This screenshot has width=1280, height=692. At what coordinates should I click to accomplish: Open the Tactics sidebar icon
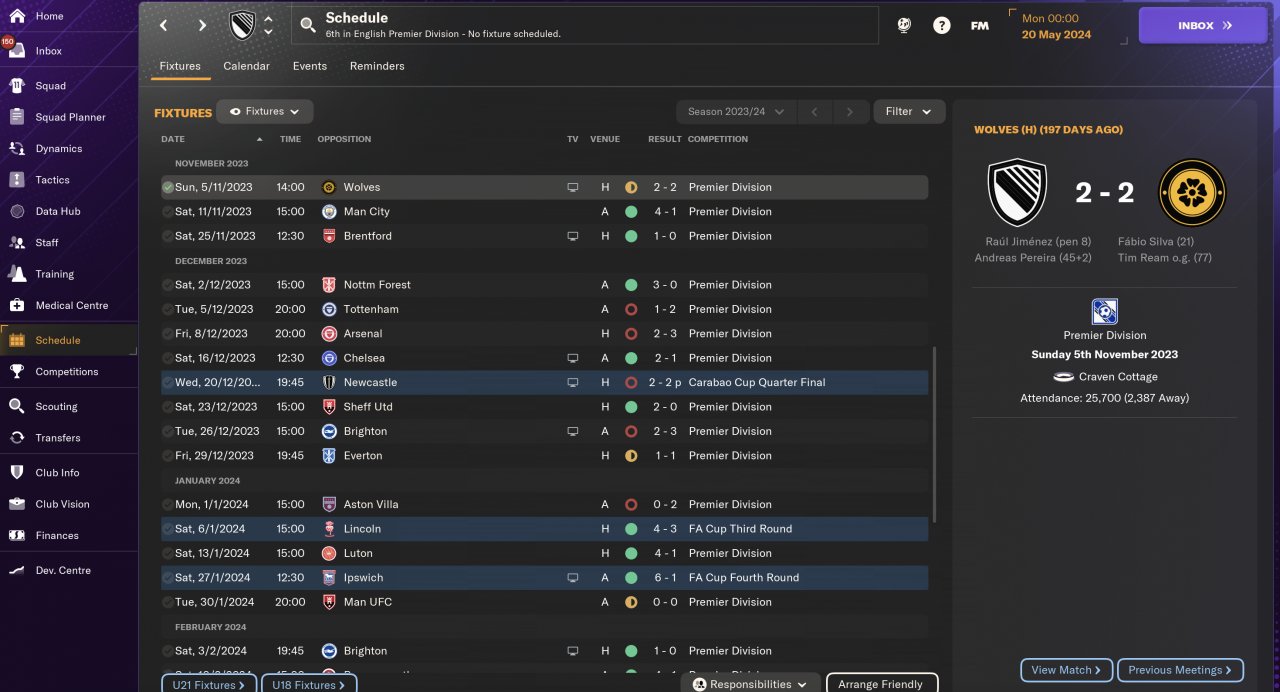point(17,180)
